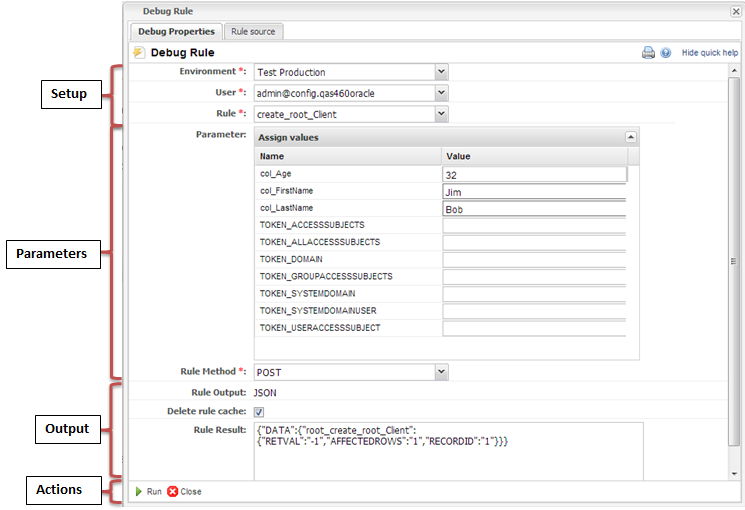
Task: Click the POST rule method field
Action: (x=344, y=372)
